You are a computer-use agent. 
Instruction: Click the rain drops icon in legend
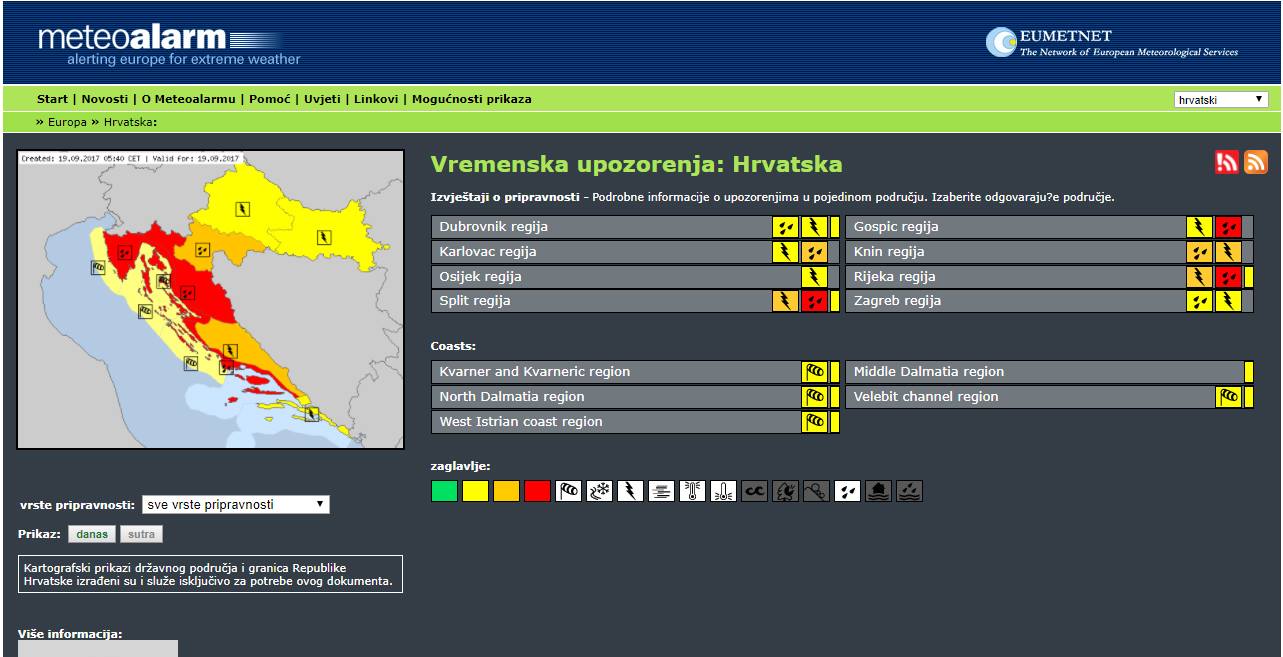tap(847, 491)
